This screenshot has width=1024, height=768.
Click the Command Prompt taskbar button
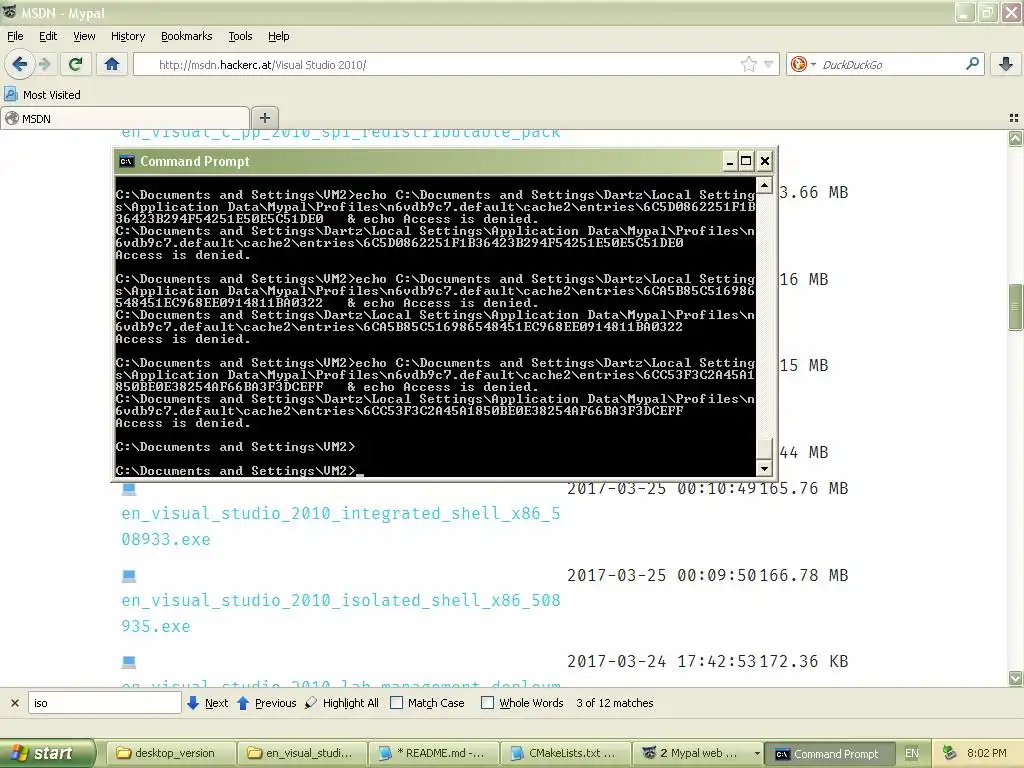pos(829,753)
